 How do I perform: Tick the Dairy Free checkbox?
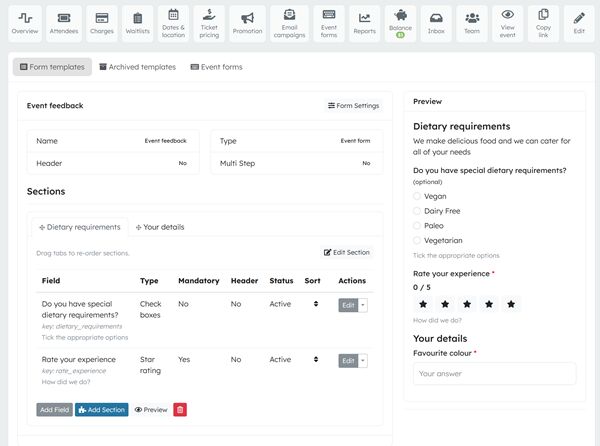click(x=417, y=211)
